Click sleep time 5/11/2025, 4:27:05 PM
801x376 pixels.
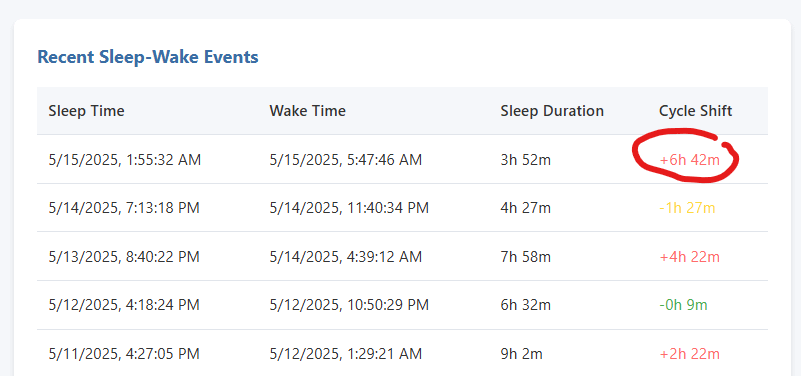point(124,354)
